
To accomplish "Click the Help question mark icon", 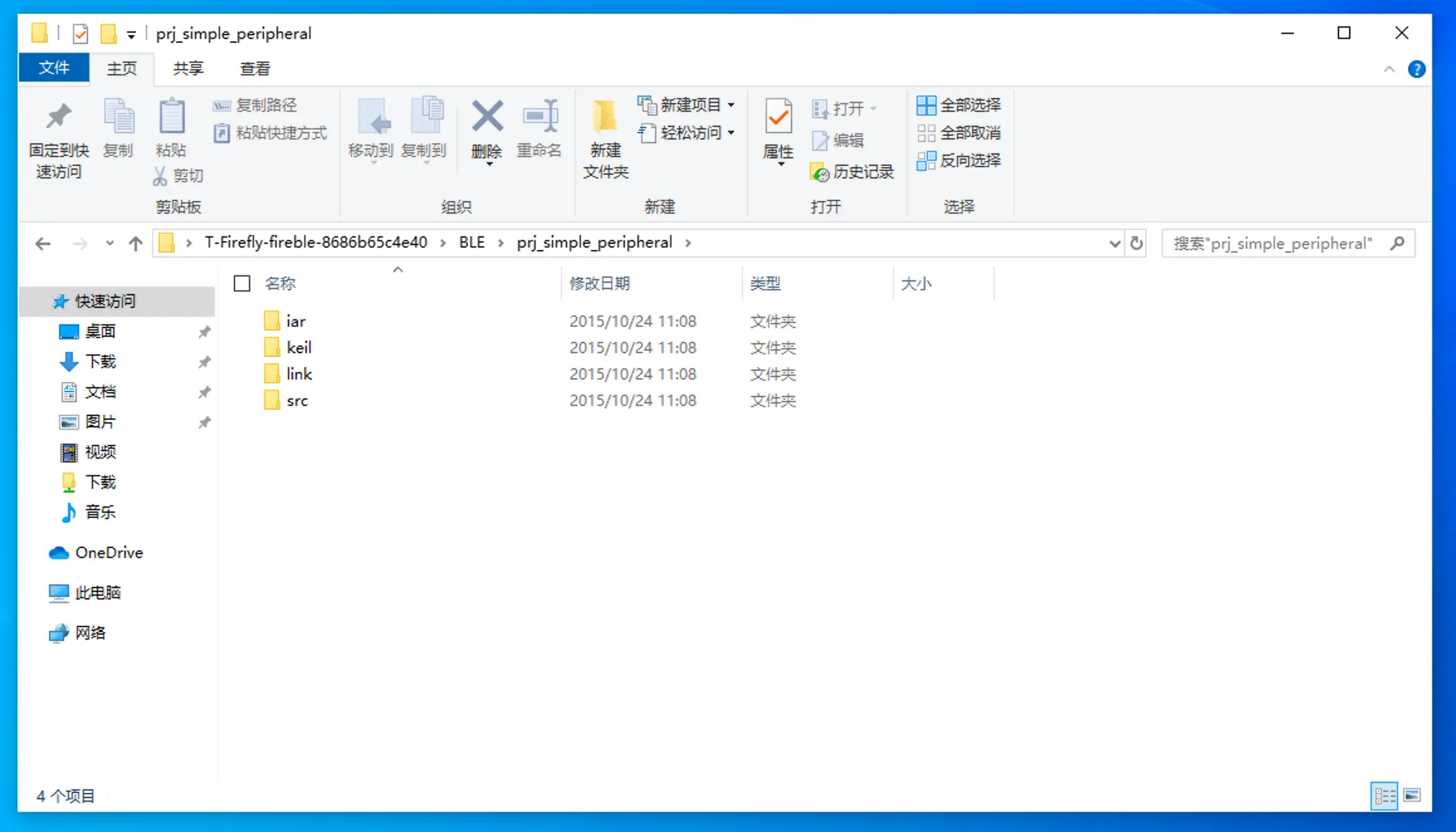I will pyautogui.click(x=1416, y=69).
